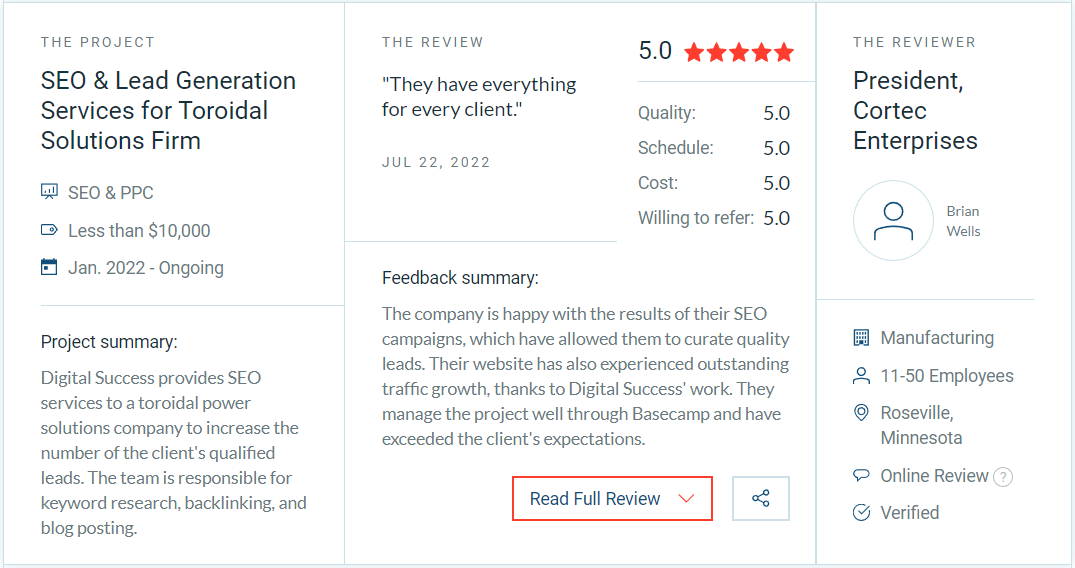
Task: Click President, Cortec Enterprises heading
Action: [x=915, y=110]
